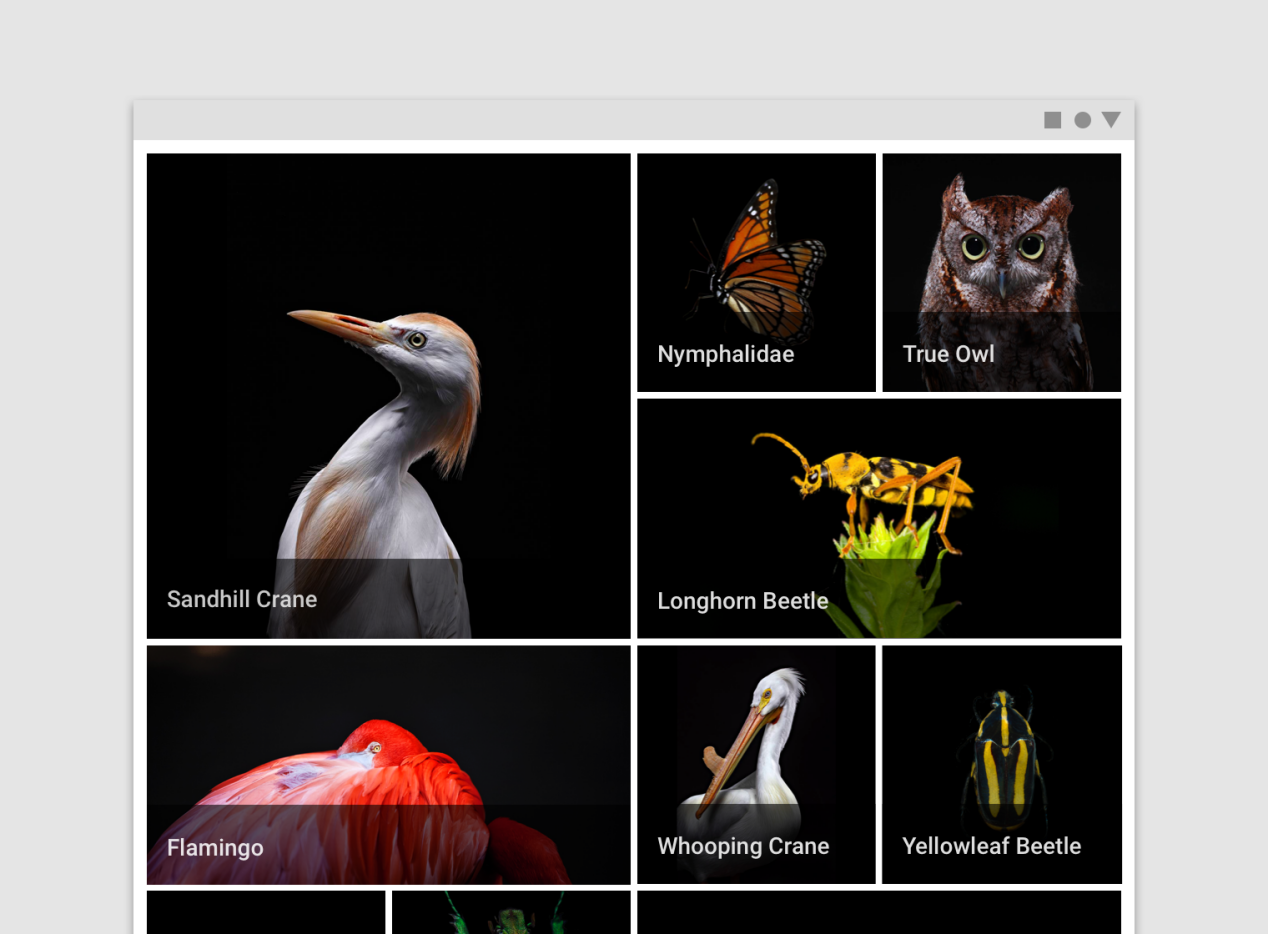
Task: Select the 'Flamingo' caption text
Action: [x=215, y=848]
